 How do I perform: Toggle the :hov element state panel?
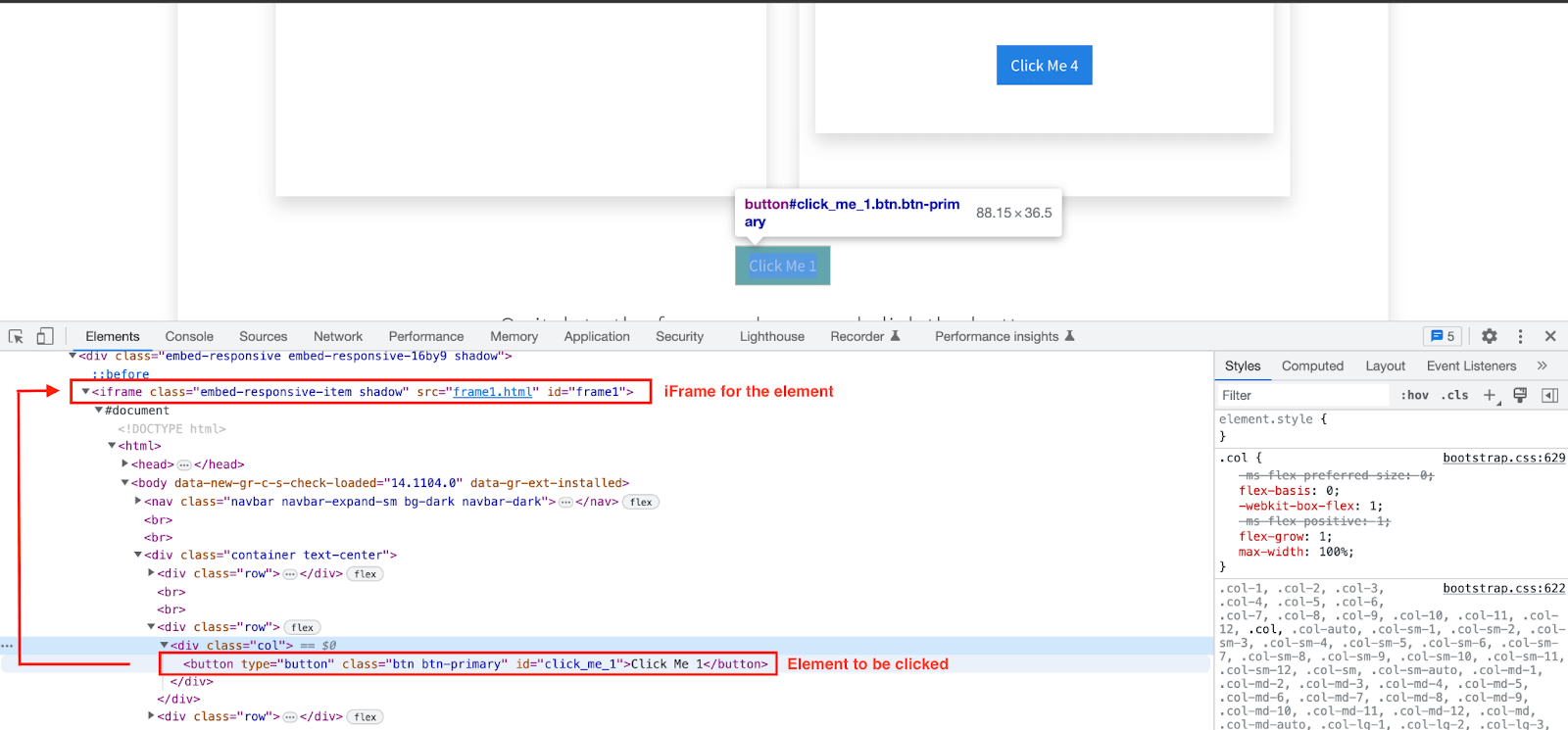point(1414,395)
